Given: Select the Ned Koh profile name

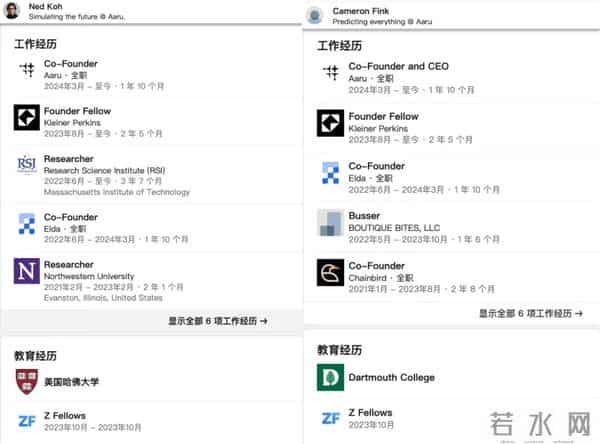Looking at the screenshot, I should pos(46,6).
